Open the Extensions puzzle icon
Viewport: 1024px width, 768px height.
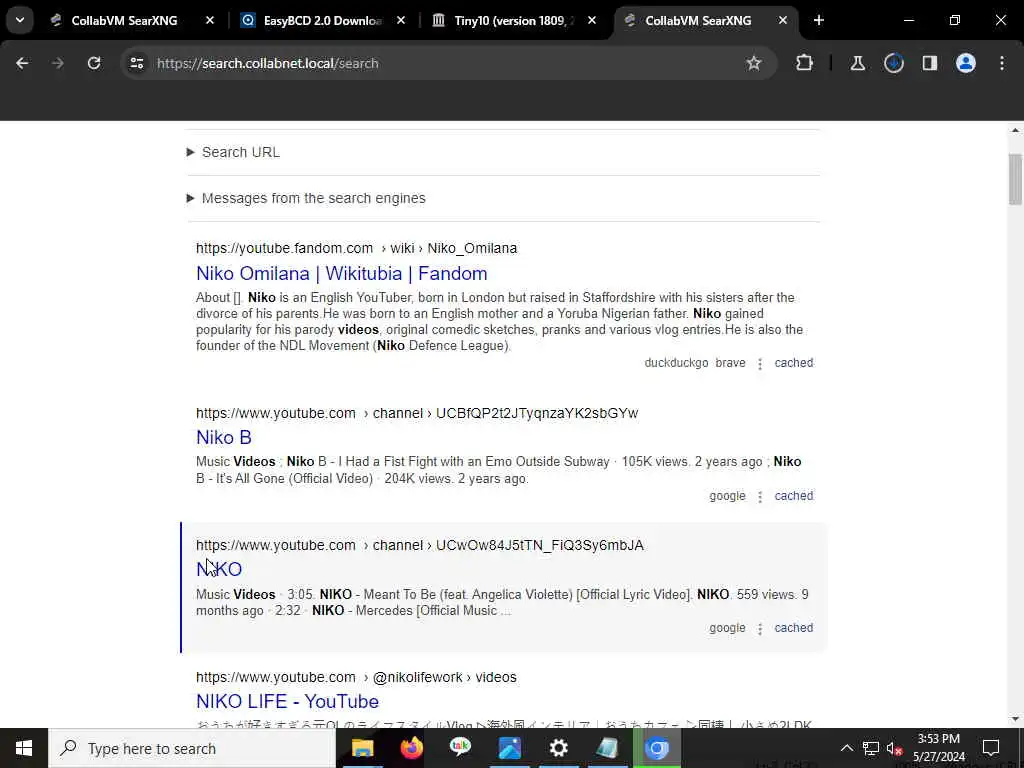(x=805, y=63)
